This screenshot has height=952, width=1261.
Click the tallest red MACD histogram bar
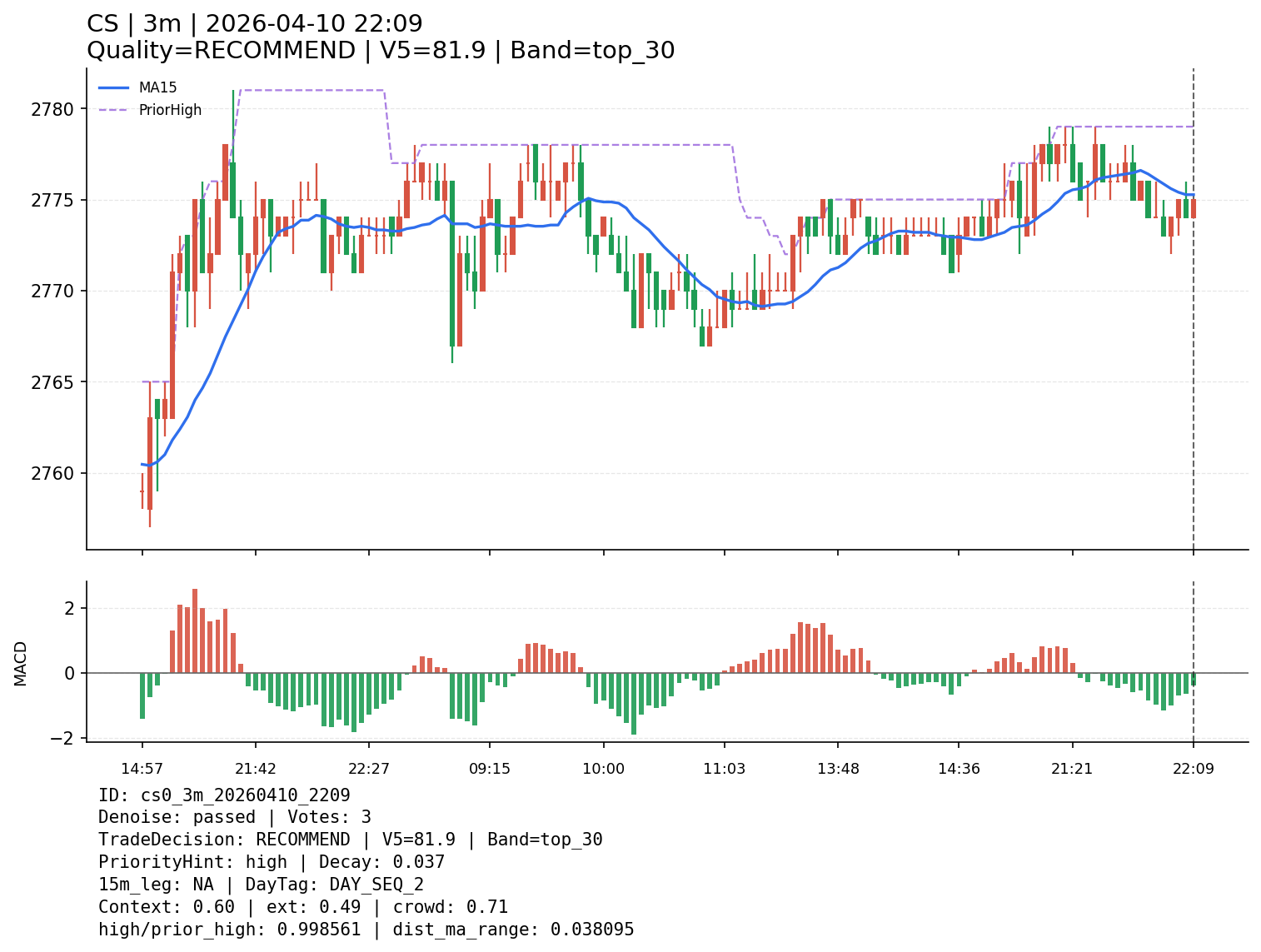pyautogui.click(x=195, y=631)
